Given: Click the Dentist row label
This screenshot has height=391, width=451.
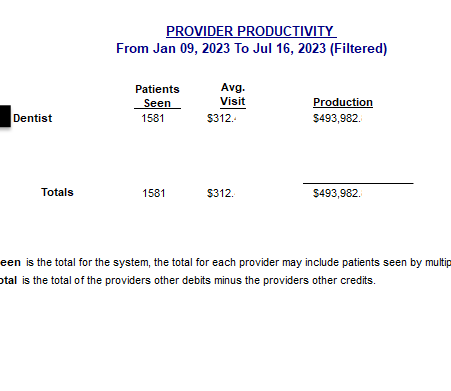Looking at the screenshot, I should [x=32, y=118].
